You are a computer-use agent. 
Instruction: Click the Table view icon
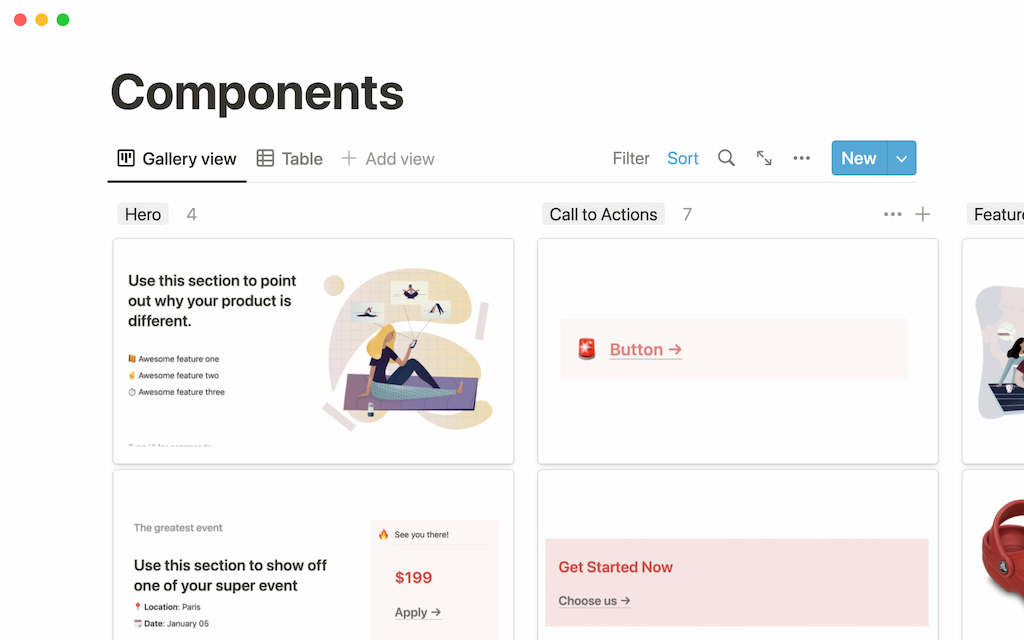[264, 158]
